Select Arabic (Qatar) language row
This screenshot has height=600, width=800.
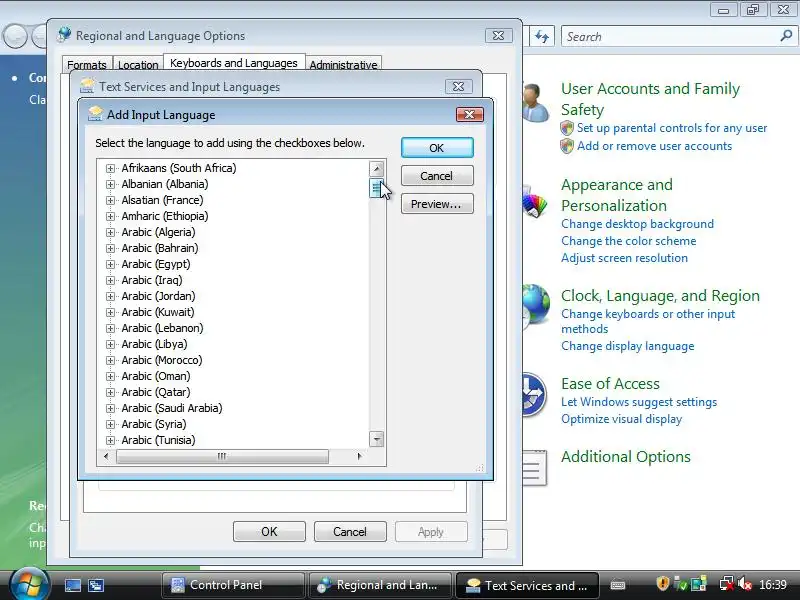tap(156, 392)
